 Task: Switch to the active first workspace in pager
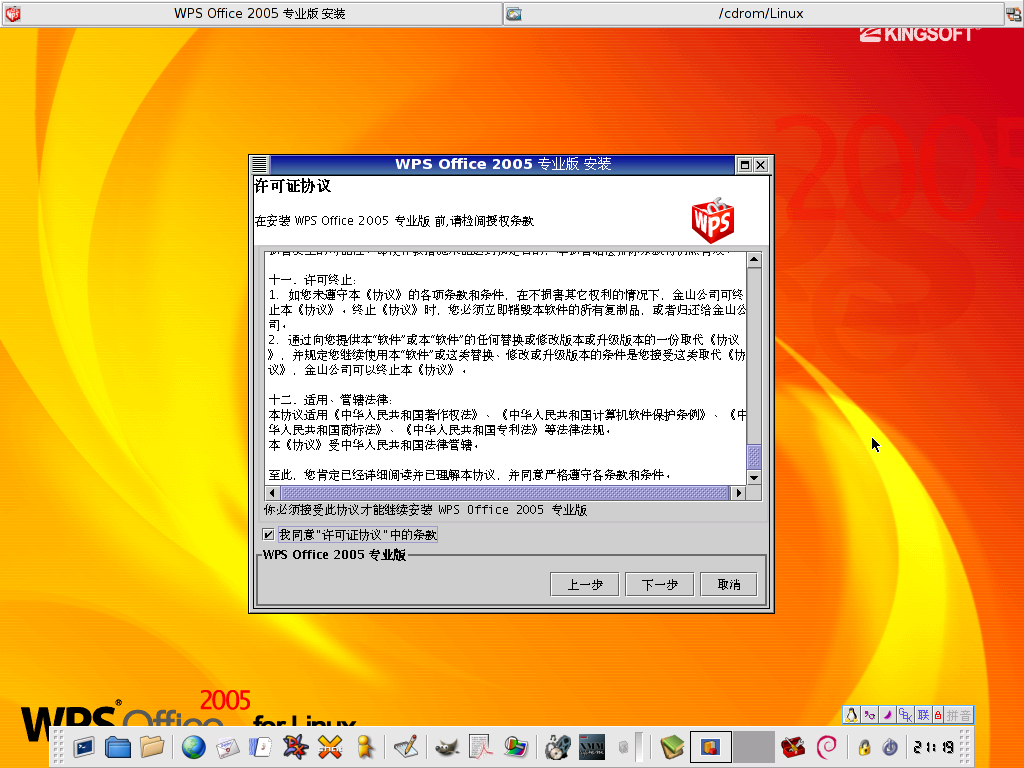tap(711, 746)
